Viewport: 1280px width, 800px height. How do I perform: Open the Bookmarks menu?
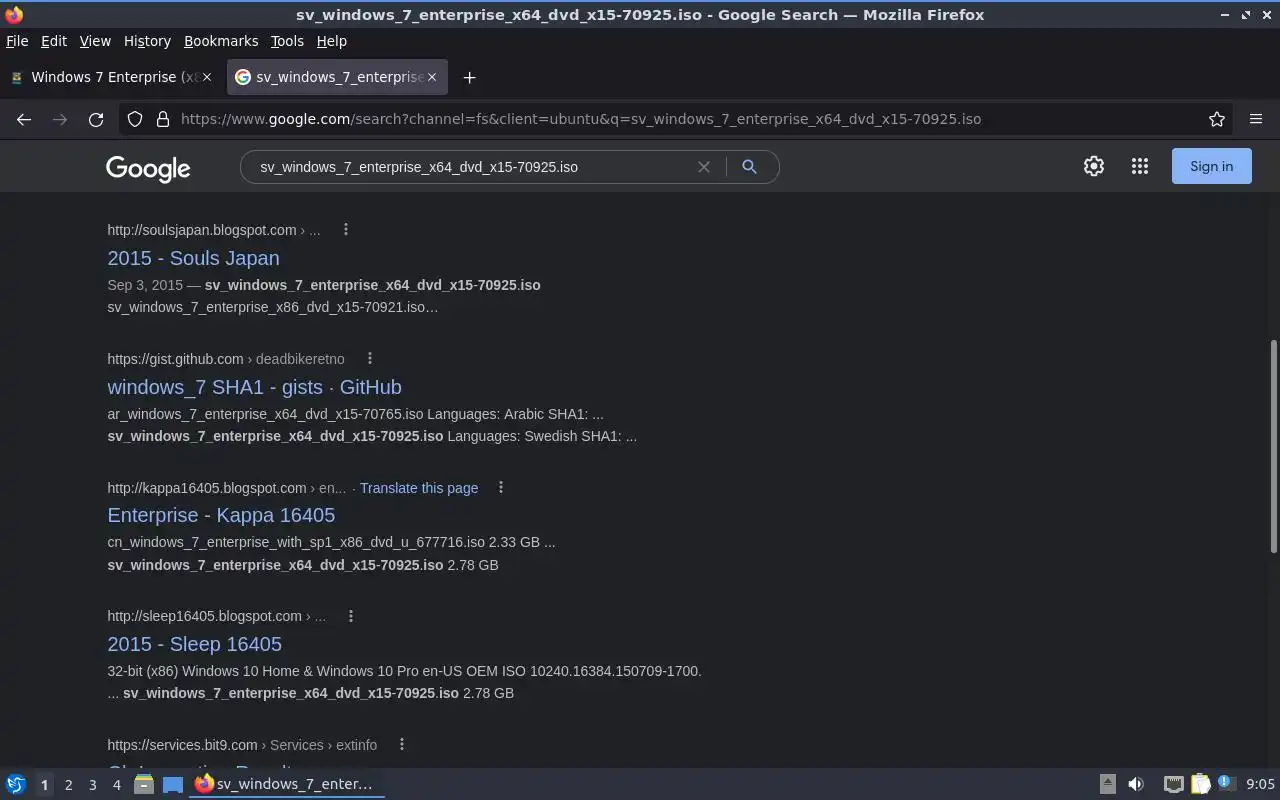click(x=221, y=41)
